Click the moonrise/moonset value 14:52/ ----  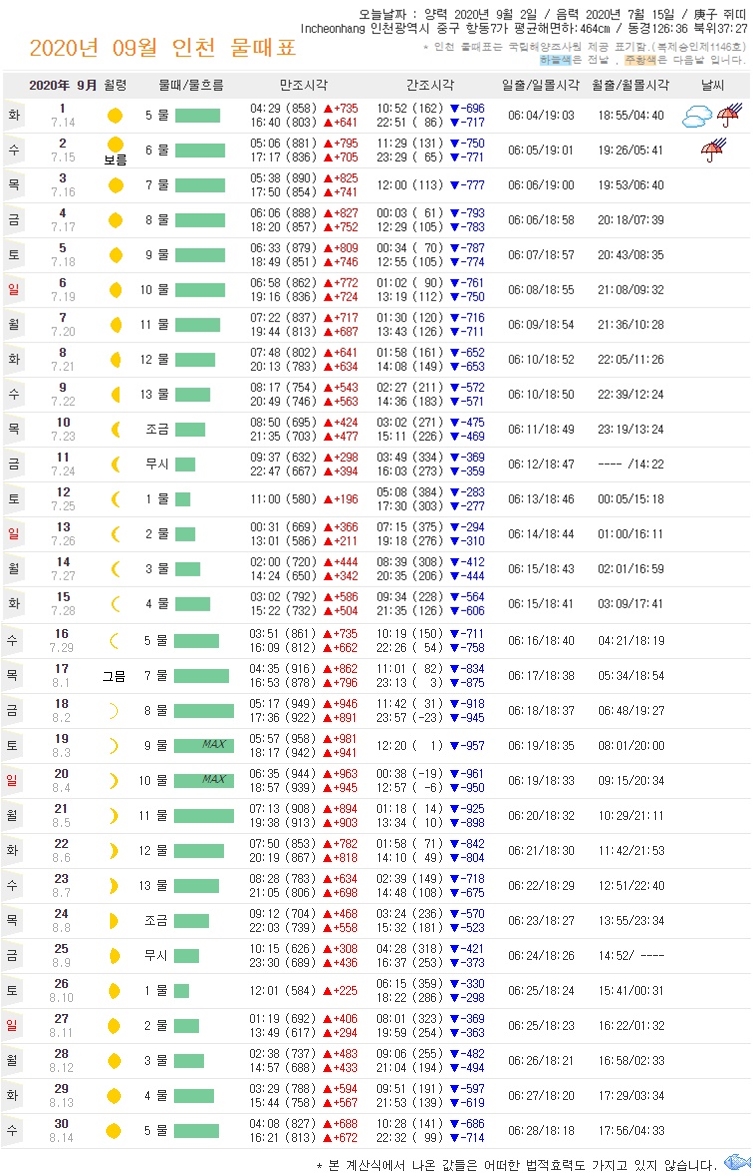pyautogui.click(x=631, y=956)
